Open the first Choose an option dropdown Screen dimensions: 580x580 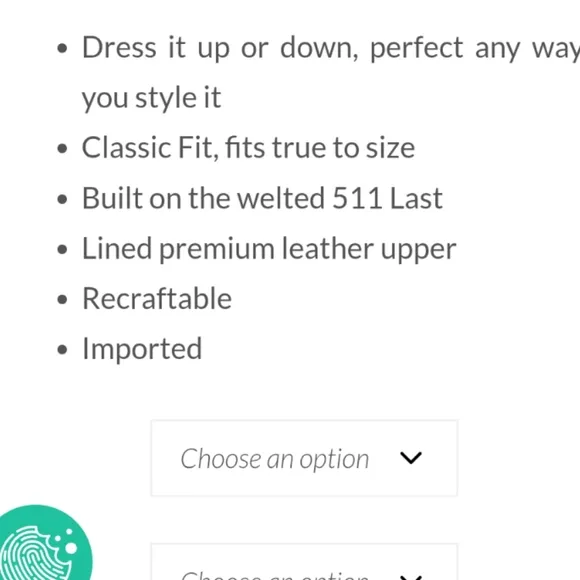[x=304, y=458]
